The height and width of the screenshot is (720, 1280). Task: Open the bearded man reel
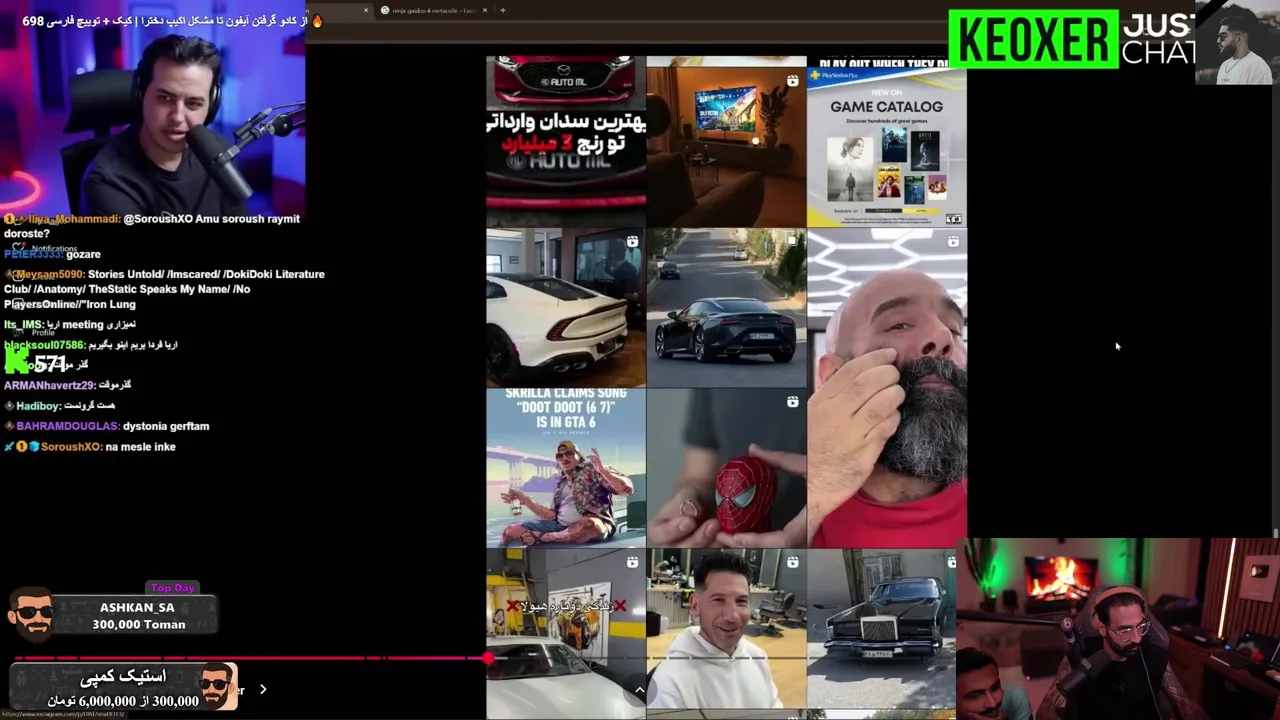[887, 388]
